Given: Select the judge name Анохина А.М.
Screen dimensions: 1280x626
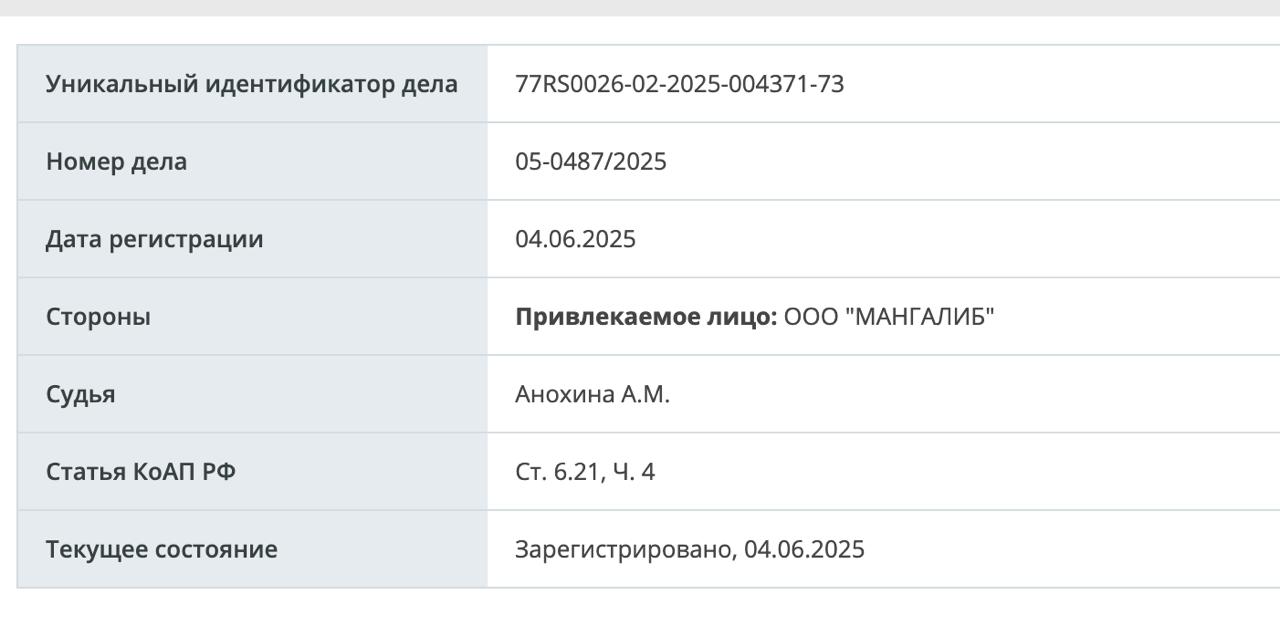Looking at the screenshot, I should [x=592, y=394].
